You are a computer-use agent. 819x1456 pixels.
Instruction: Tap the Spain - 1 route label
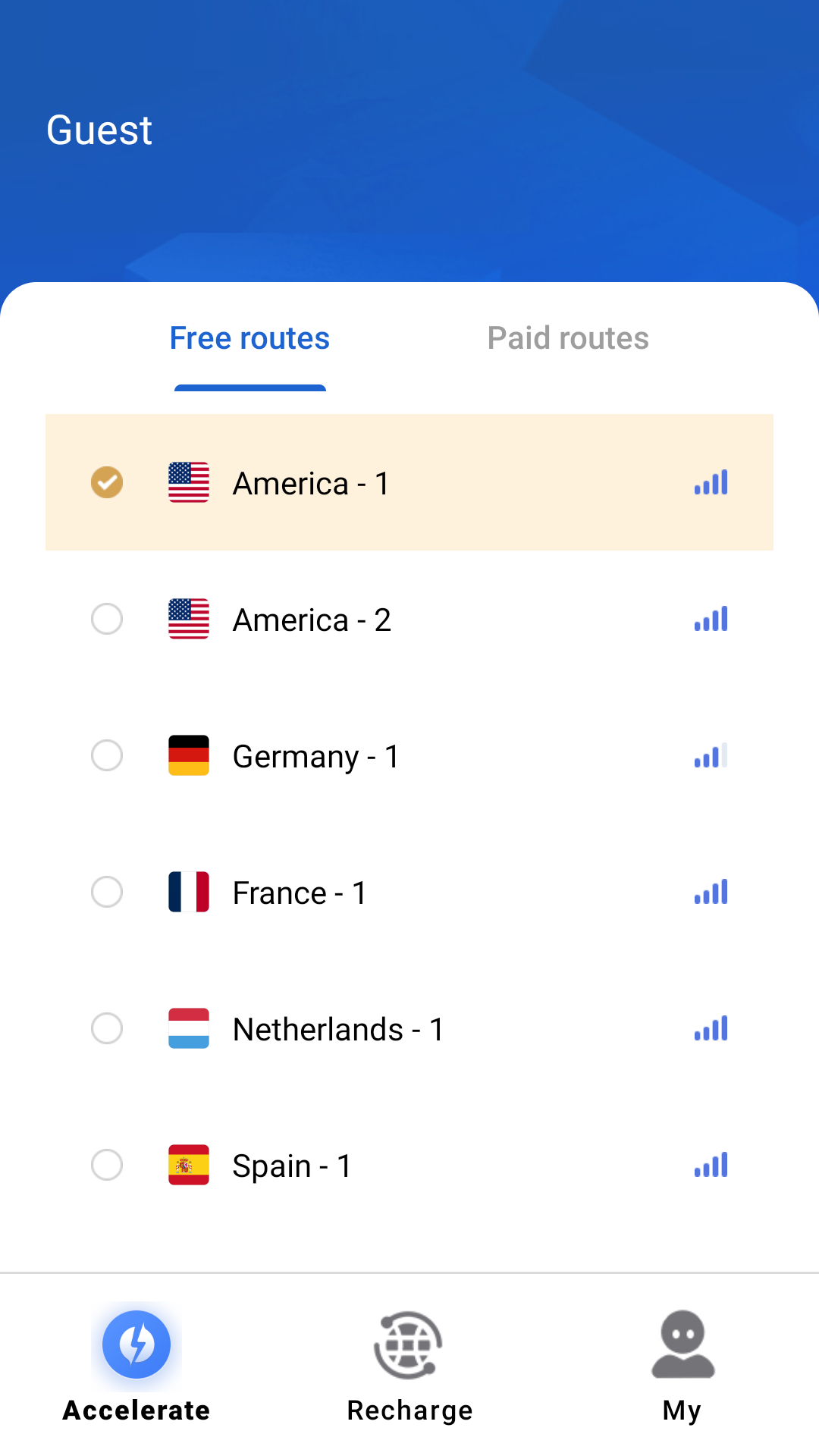coord(292,1166)
